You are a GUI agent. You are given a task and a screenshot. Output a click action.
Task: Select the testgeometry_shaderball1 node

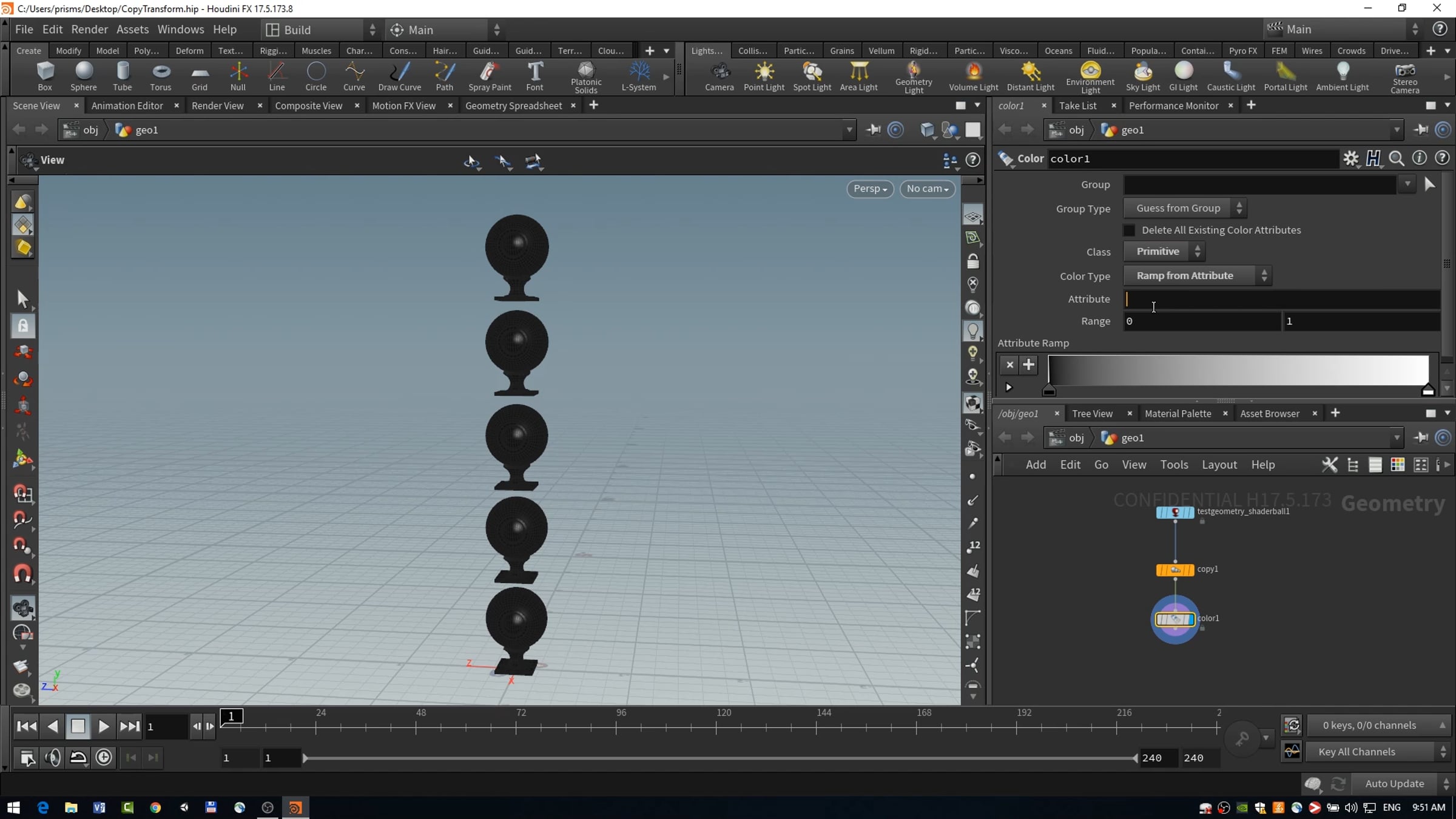click(x=1175, y=513)
